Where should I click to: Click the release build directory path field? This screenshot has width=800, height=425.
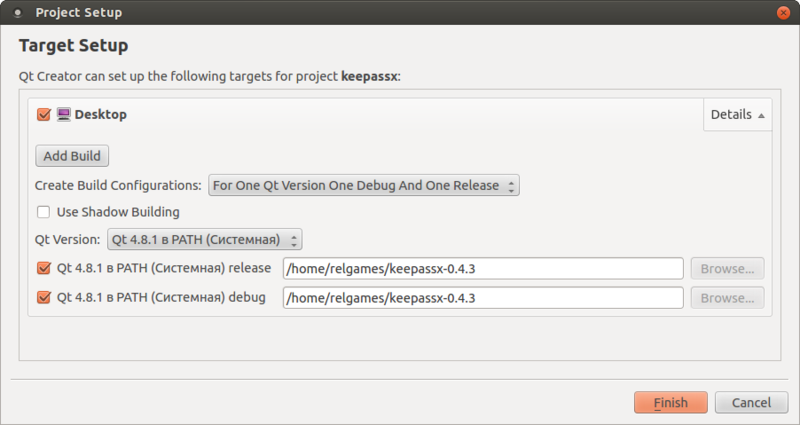click(x=483, y=268)
